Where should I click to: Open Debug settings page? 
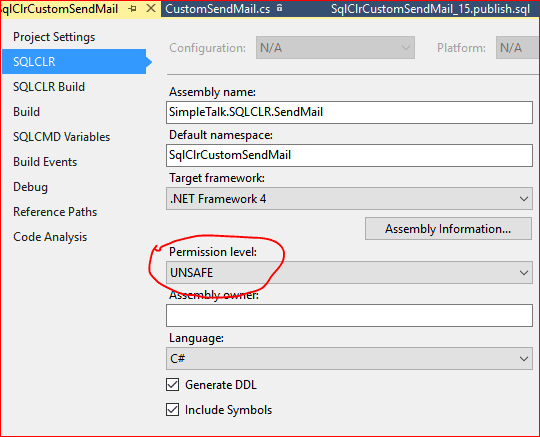(30, 187)
